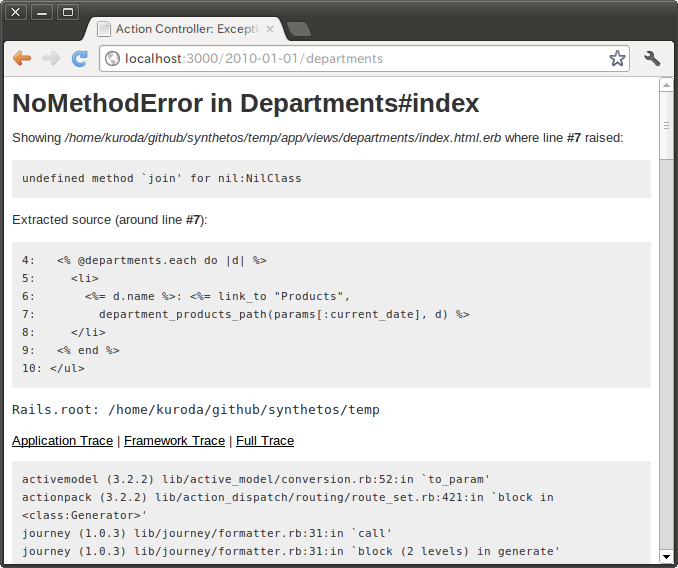678x568 pixels.
Task: Click scrollbar down arrow
Action: [x=667, y=556]
